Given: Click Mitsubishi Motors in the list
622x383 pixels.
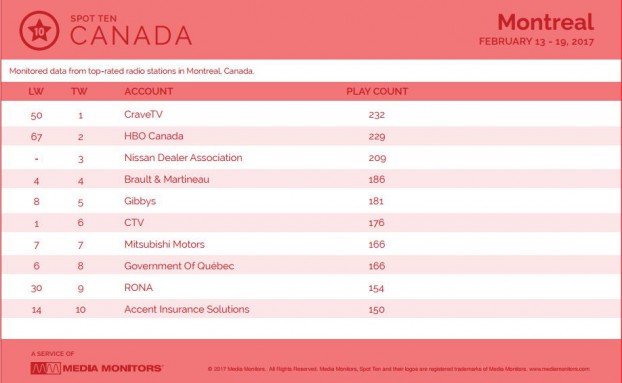Looking at the screenshot, I should [x=164, y=244].
